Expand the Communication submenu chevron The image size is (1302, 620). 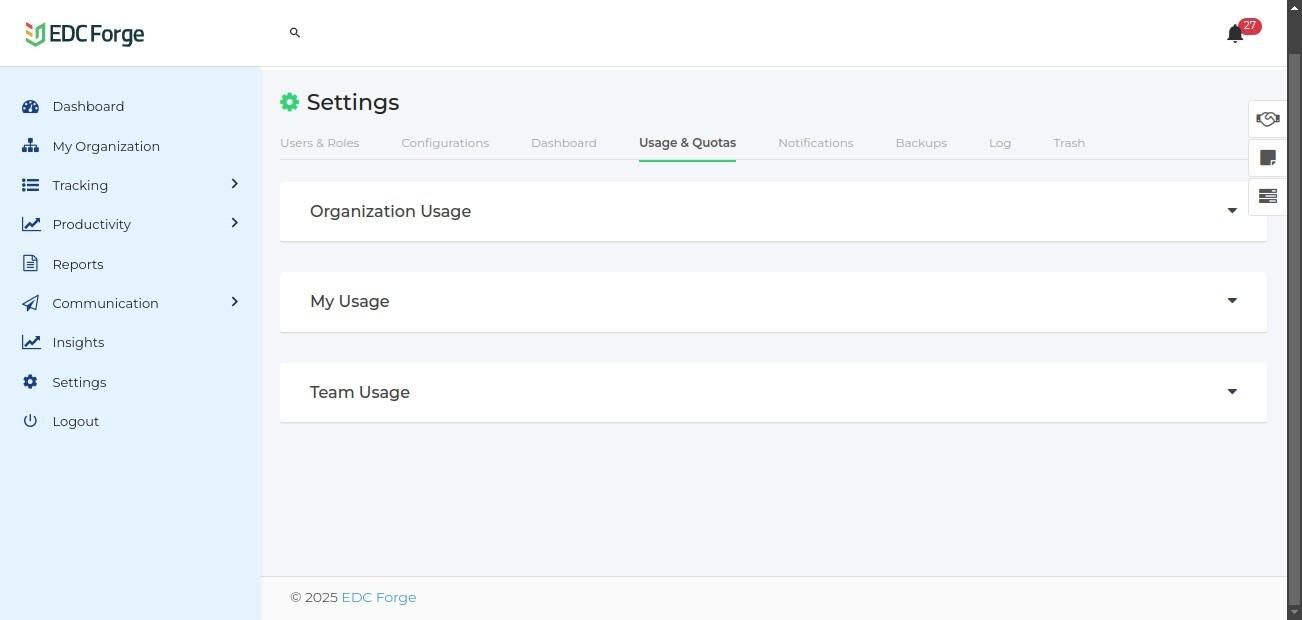[x=235, y=302]
